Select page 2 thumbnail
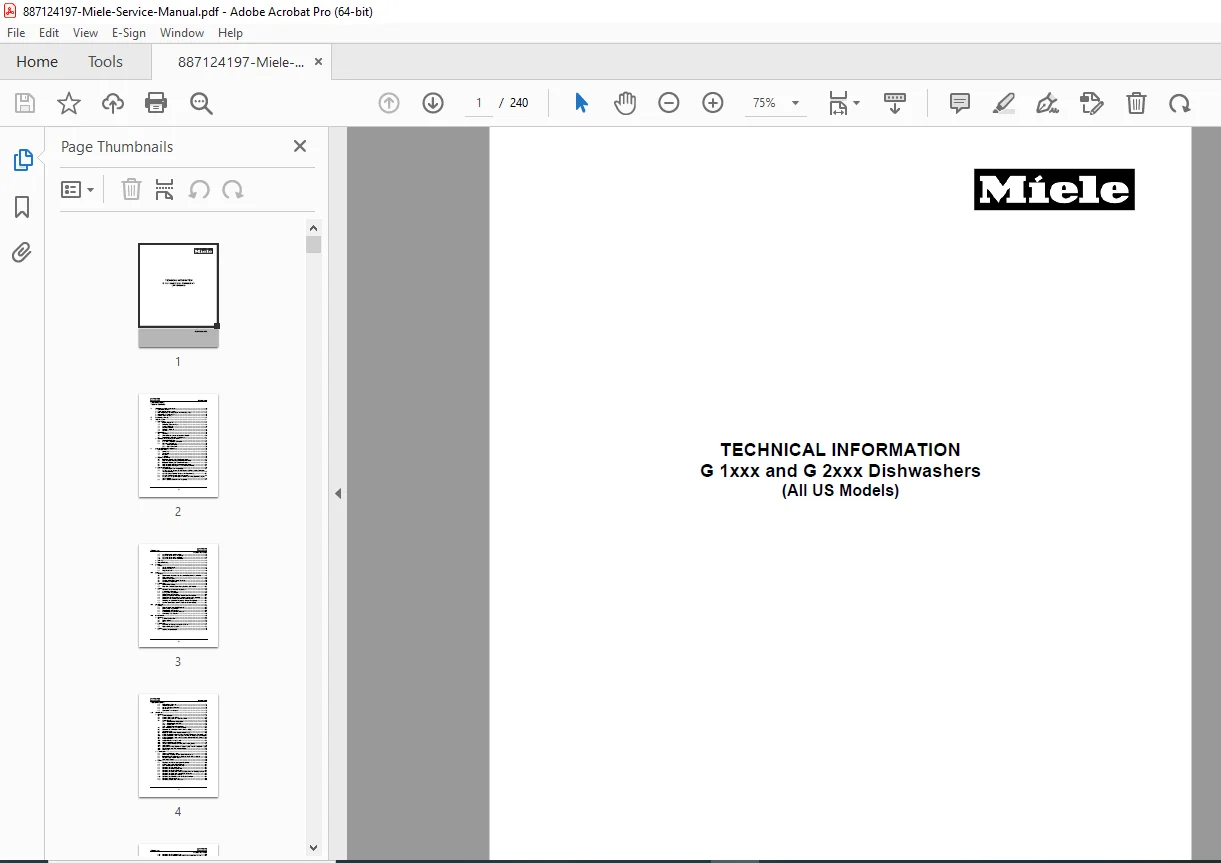Screen dimensions: 1221x863 pos(178,445)
